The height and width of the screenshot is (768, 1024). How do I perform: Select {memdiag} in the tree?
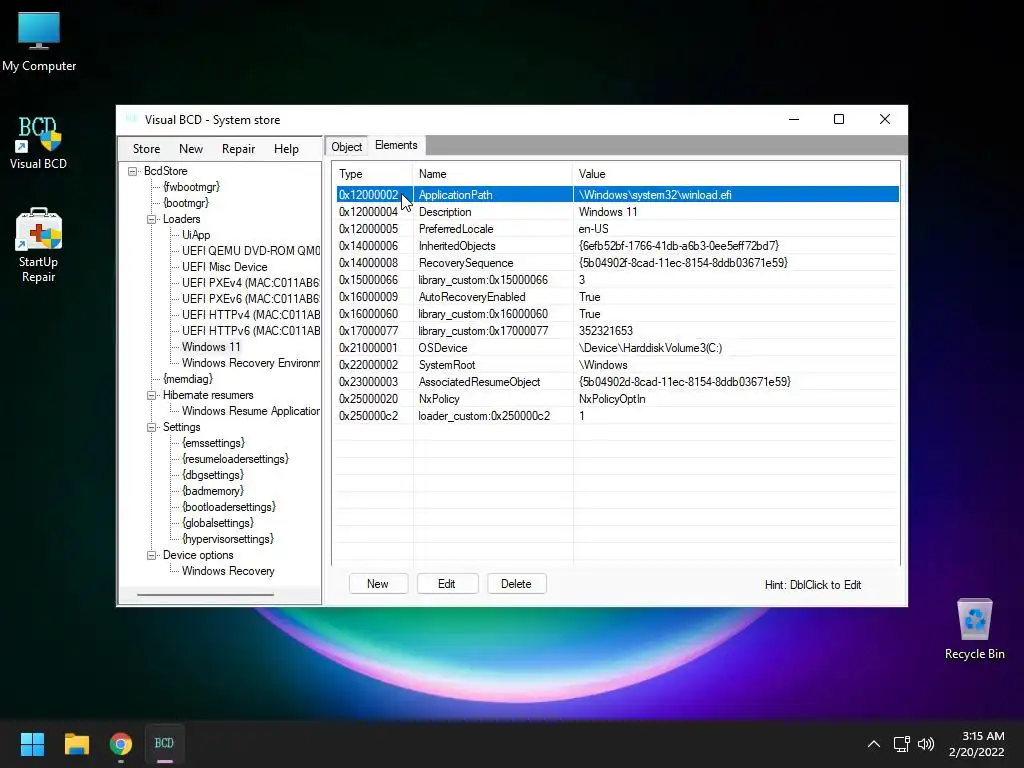coord(188,379)
